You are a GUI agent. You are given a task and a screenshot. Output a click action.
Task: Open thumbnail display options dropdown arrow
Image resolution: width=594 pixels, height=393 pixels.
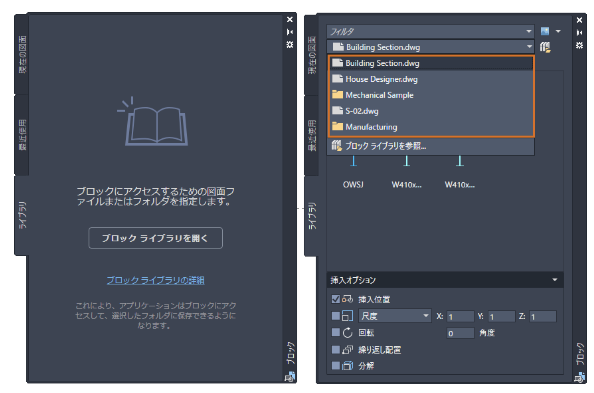(x=558, y=31)
